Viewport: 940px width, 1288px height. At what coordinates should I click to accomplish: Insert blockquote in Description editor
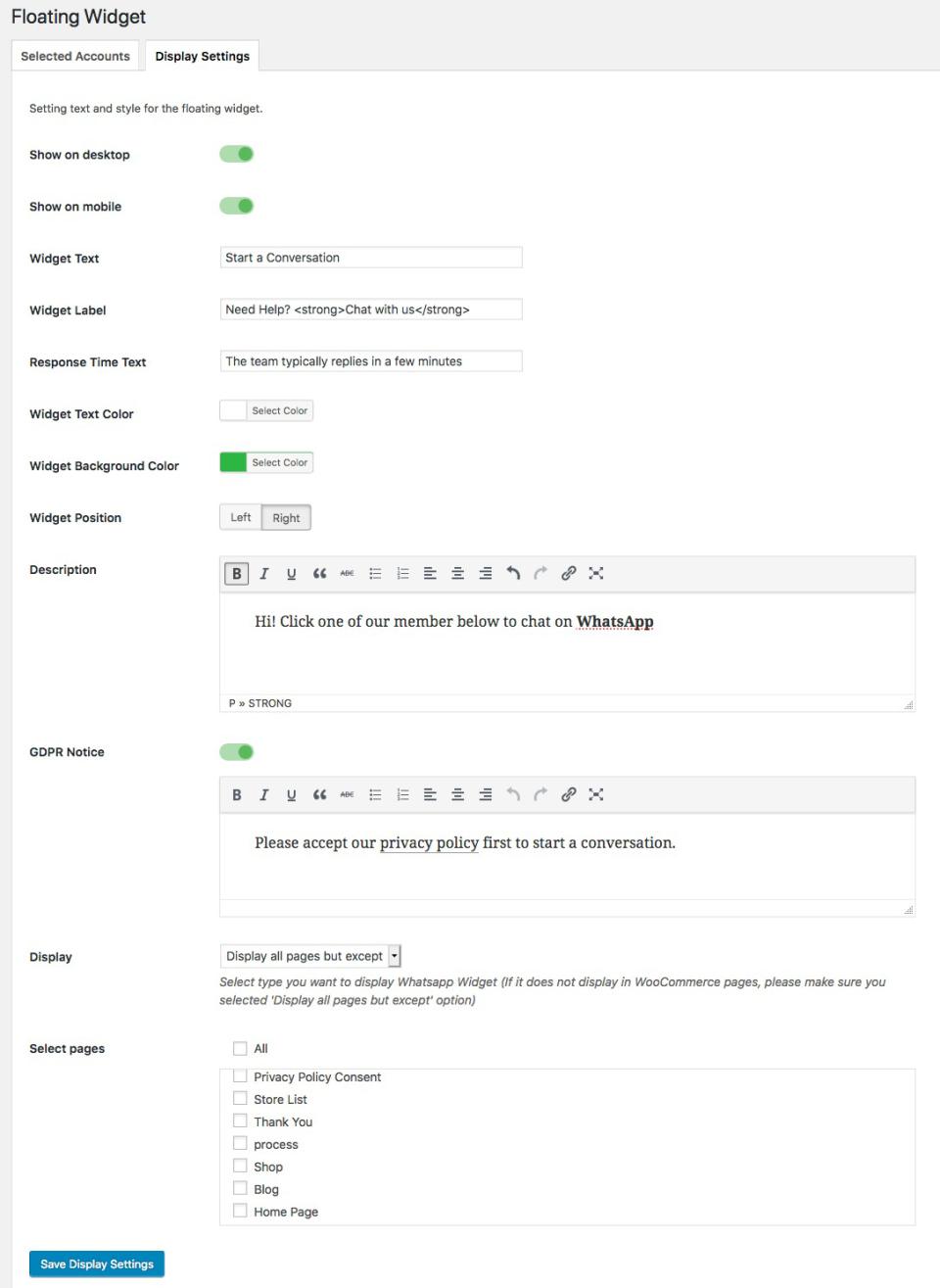point(319,574)
